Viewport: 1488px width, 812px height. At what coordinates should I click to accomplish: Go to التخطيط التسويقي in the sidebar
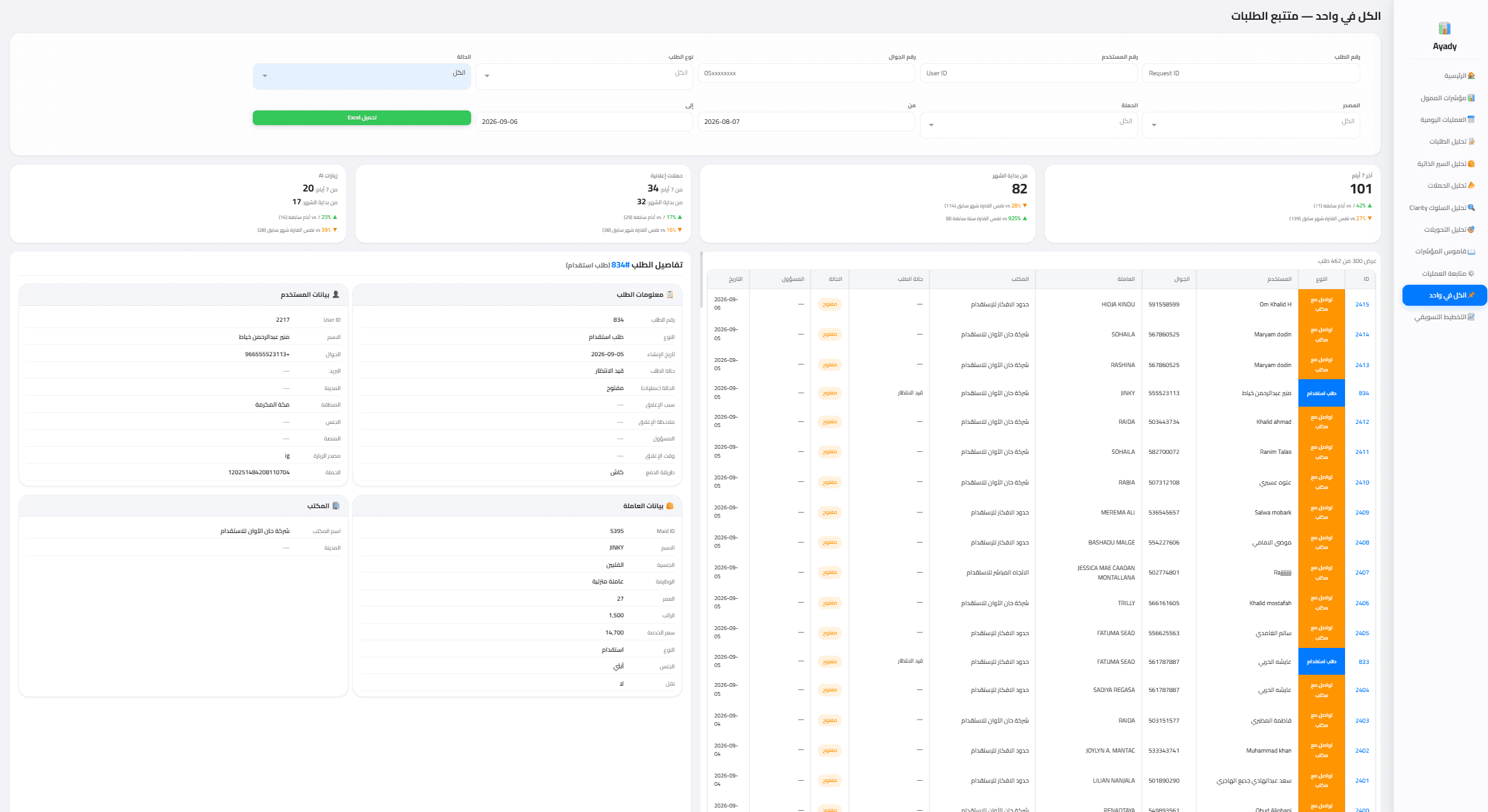[x=1445, y=317]
